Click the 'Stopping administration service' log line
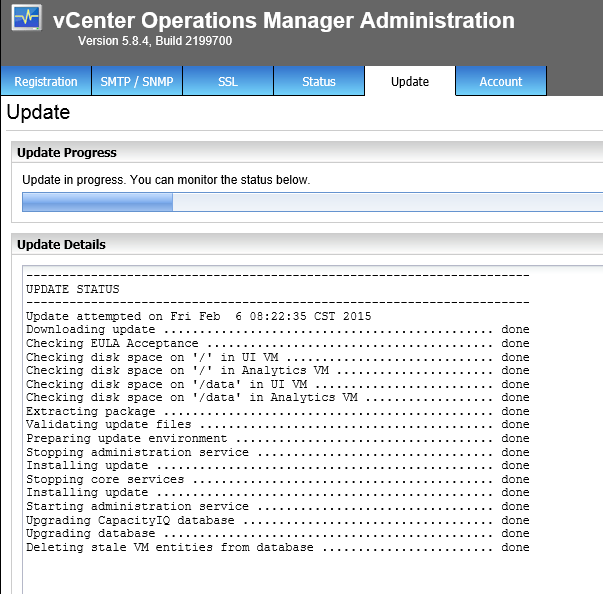Viewport: 603px width, 594px height. click(x=278, y=452)
